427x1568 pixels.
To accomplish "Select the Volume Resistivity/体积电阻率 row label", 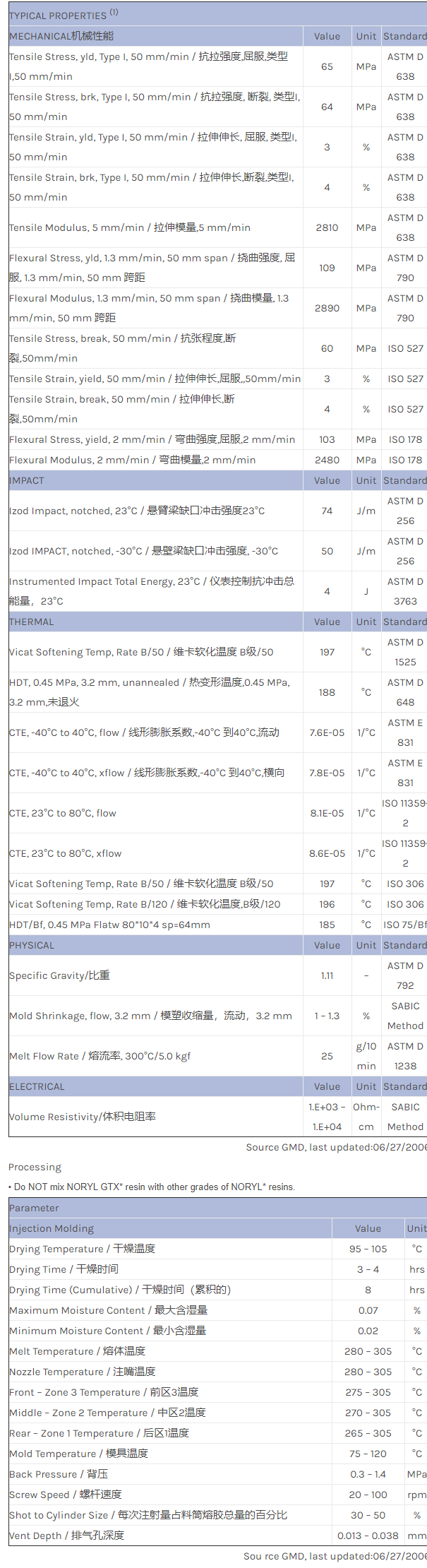I will click(x=83, y=1117).
